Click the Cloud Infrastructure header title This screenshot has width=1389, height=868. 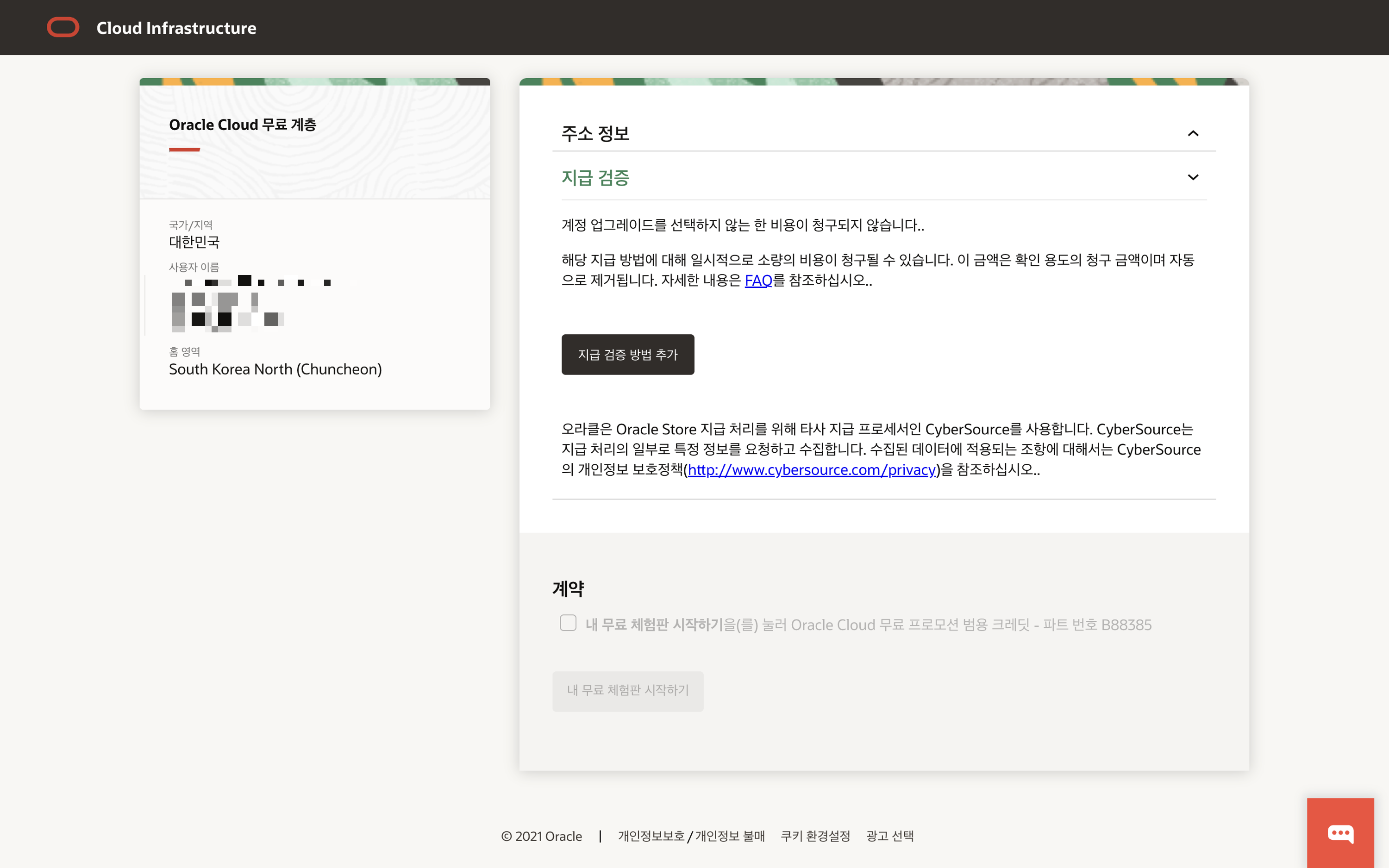(x=176, y=28)
